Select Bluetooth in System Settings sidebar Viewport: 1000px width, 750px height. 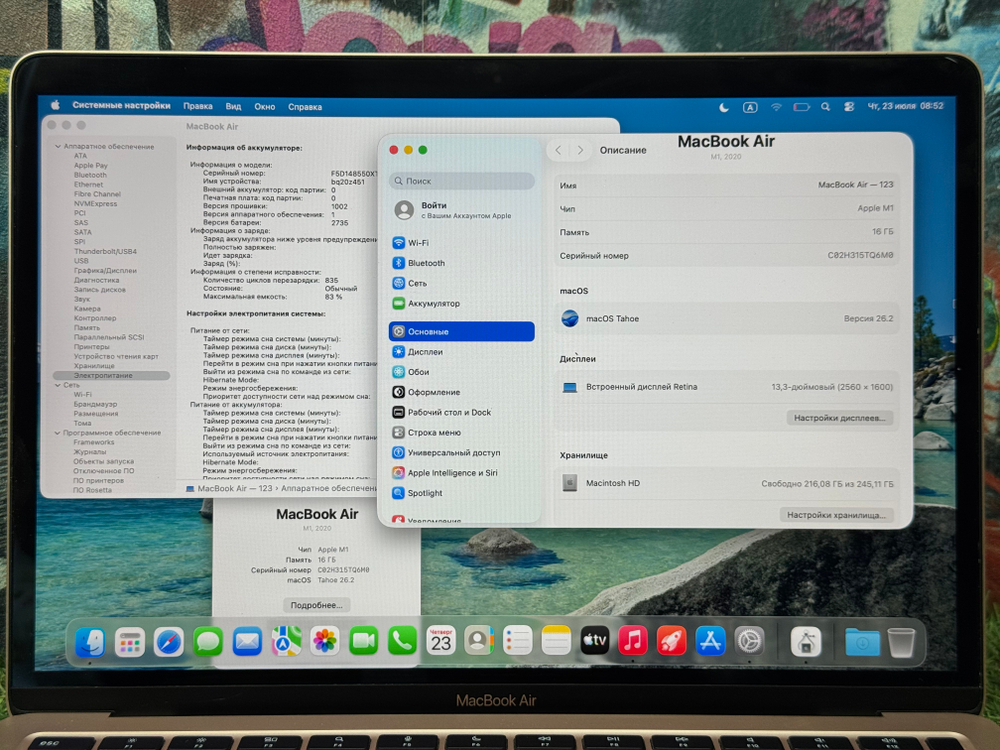pos(462,263)
